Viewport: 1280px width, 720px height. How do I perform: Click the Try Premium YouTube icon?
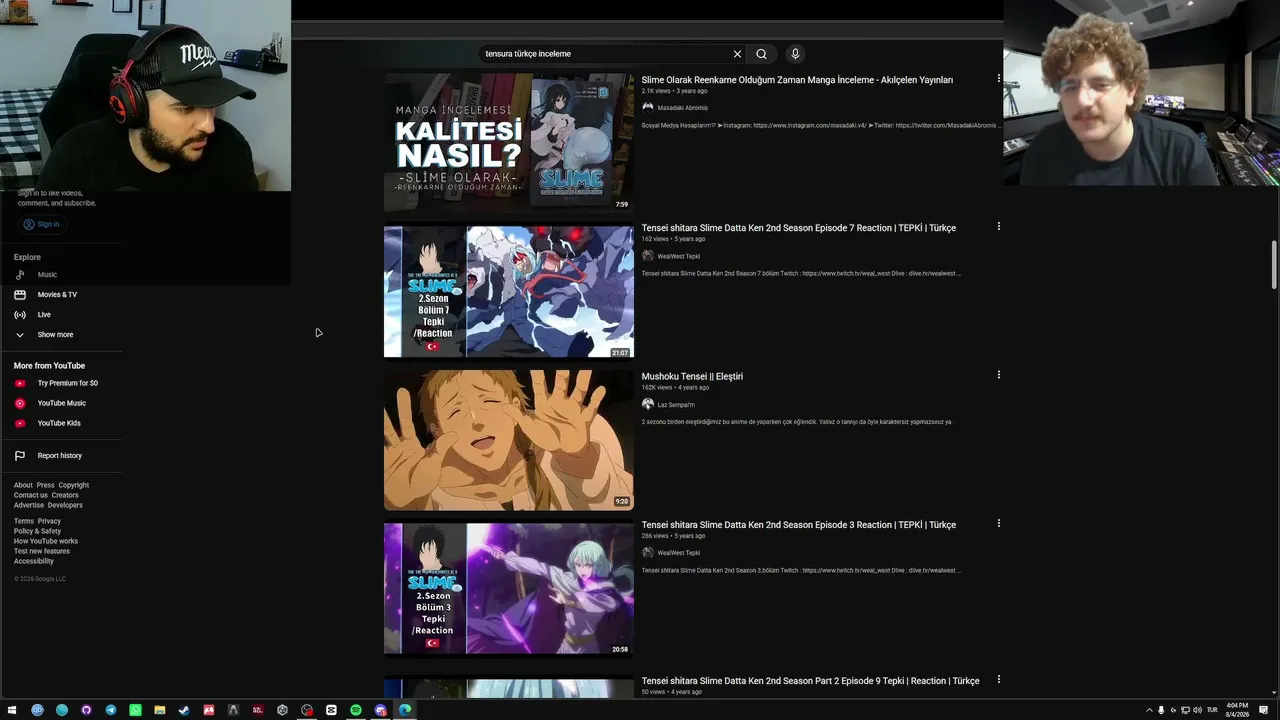[20, 383]
